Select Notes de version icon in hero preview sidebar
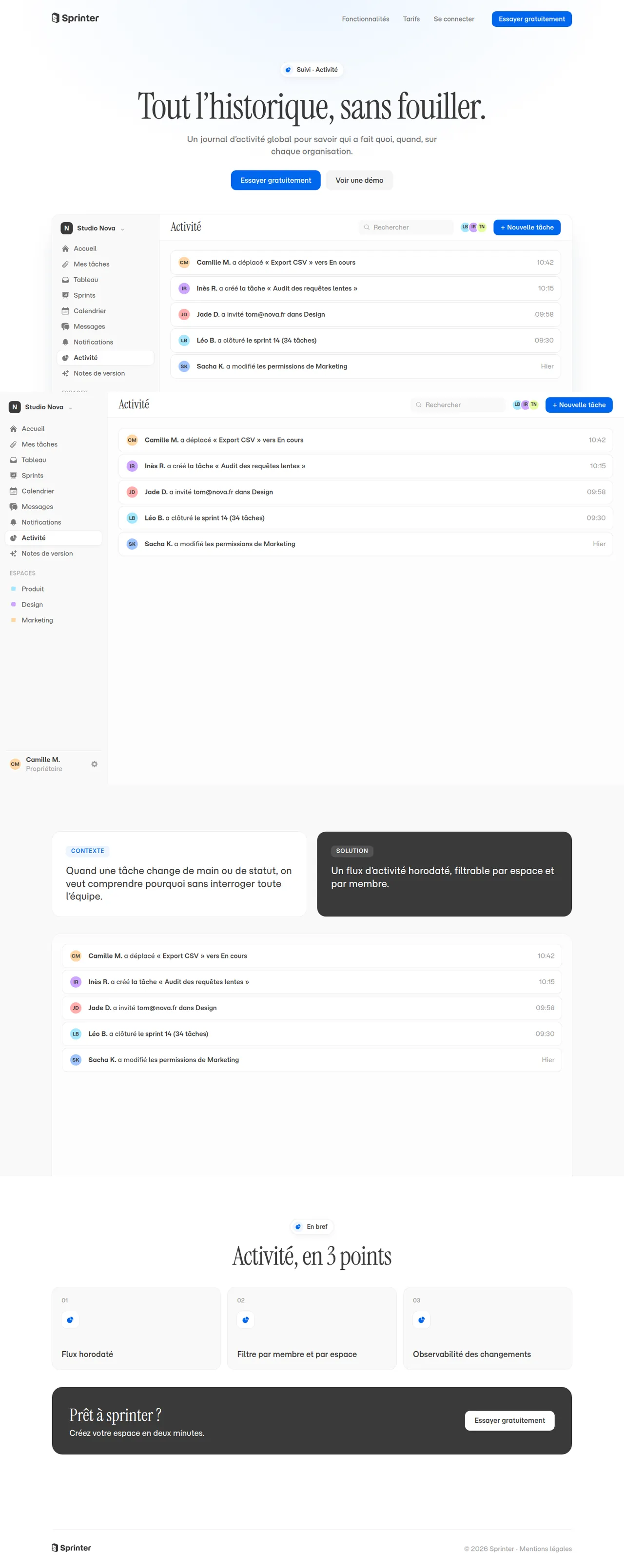Screen dimensions: 624x1568 click(65, 374)
